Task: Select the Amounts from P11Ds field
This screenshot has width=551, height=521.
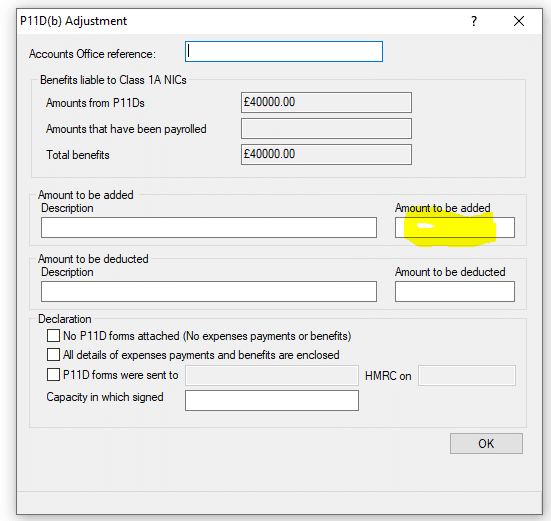Action: point(326,102)
